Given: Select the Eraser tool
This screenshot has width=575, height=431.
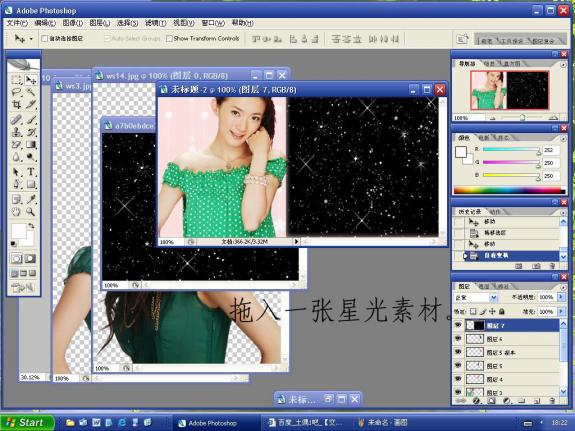Looking at the screenshot, I should point(17,145).
